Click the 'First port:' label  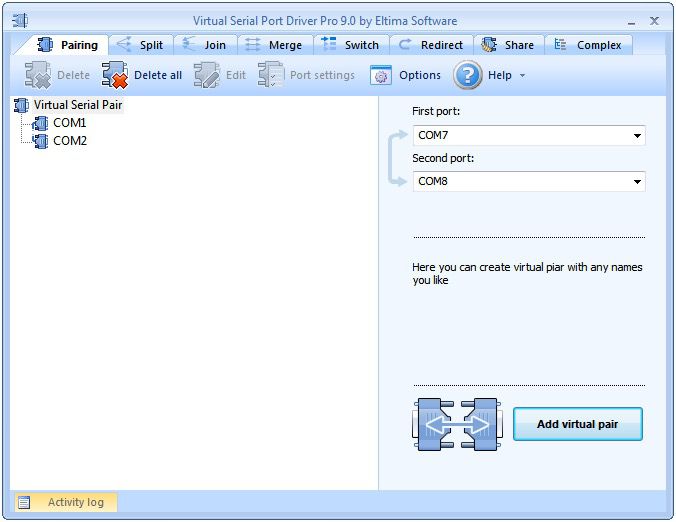[436, 112]
